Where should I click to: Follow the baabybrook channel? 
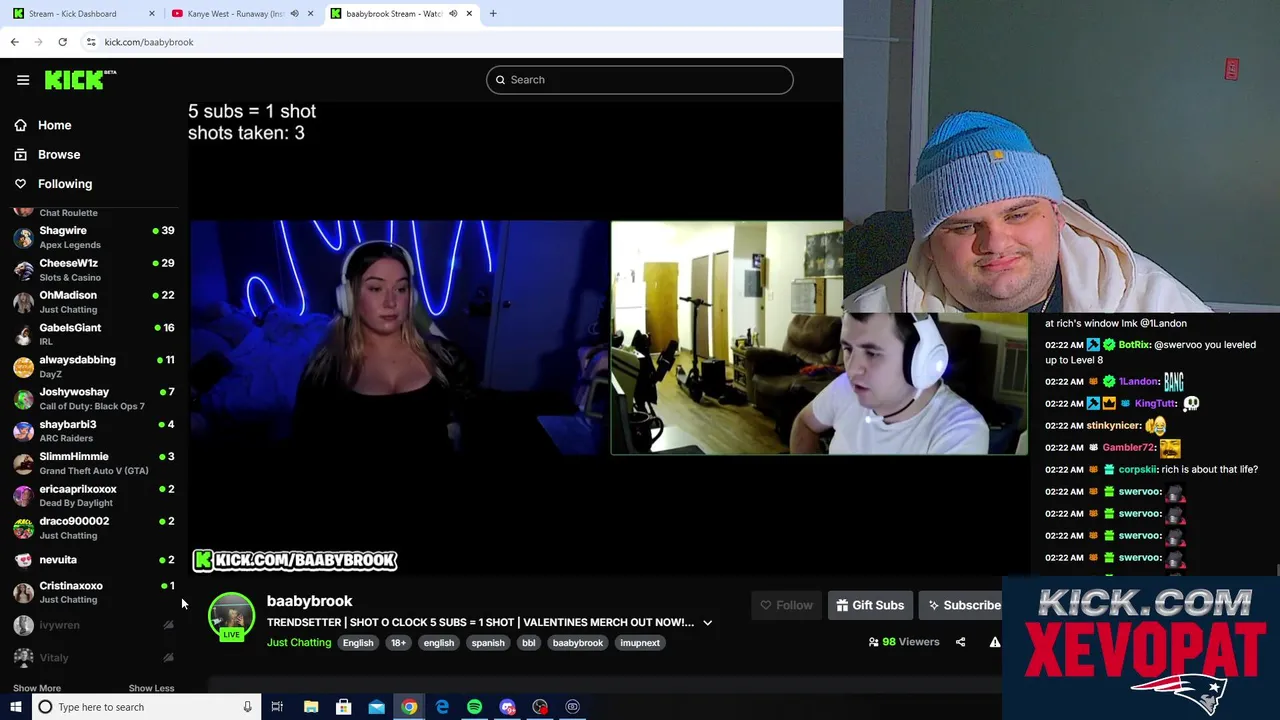[x=786, y=605]
